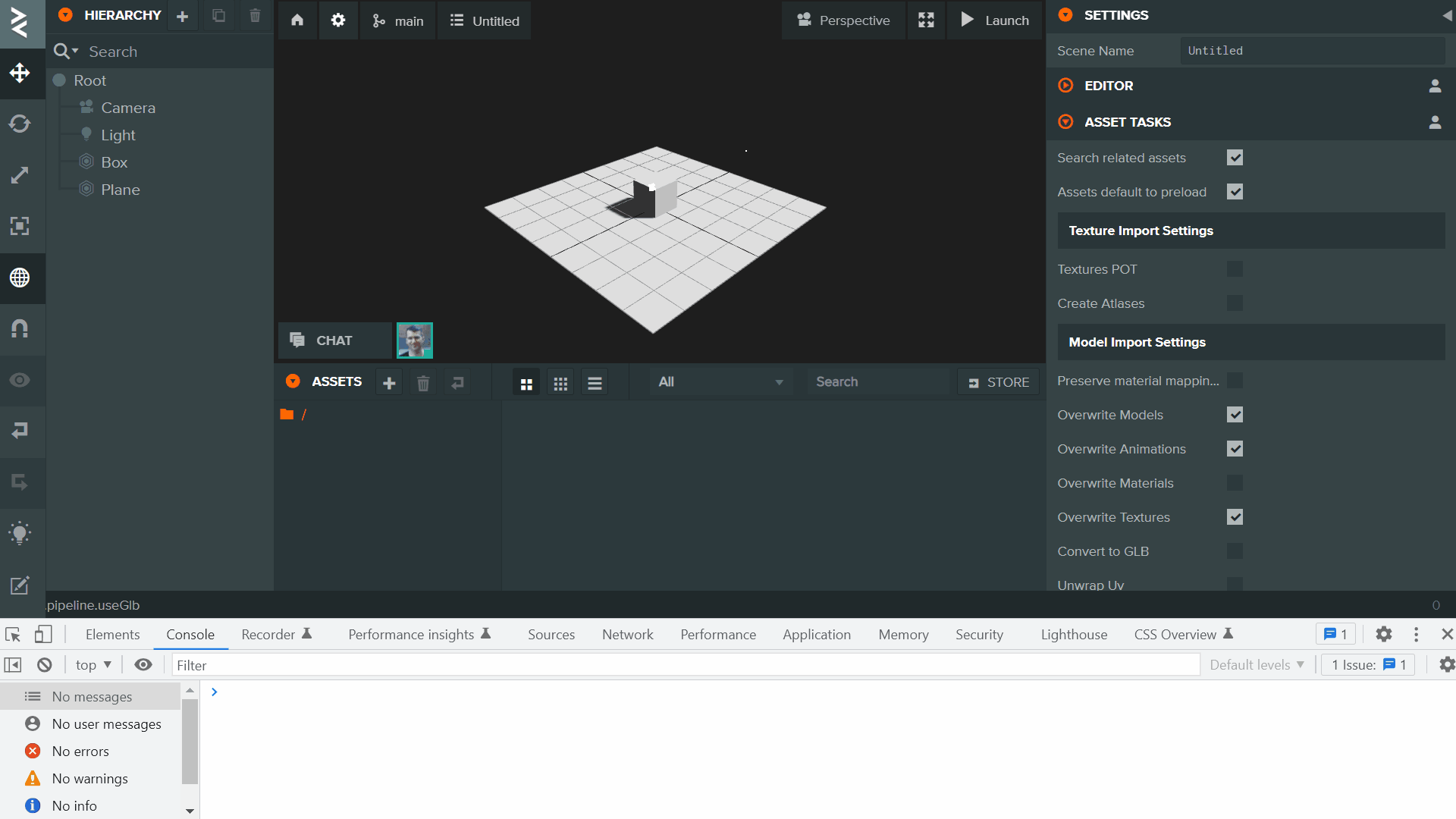Select the Scale tool
Screen dimensions: 1456x819
click(x=19, y=174)
